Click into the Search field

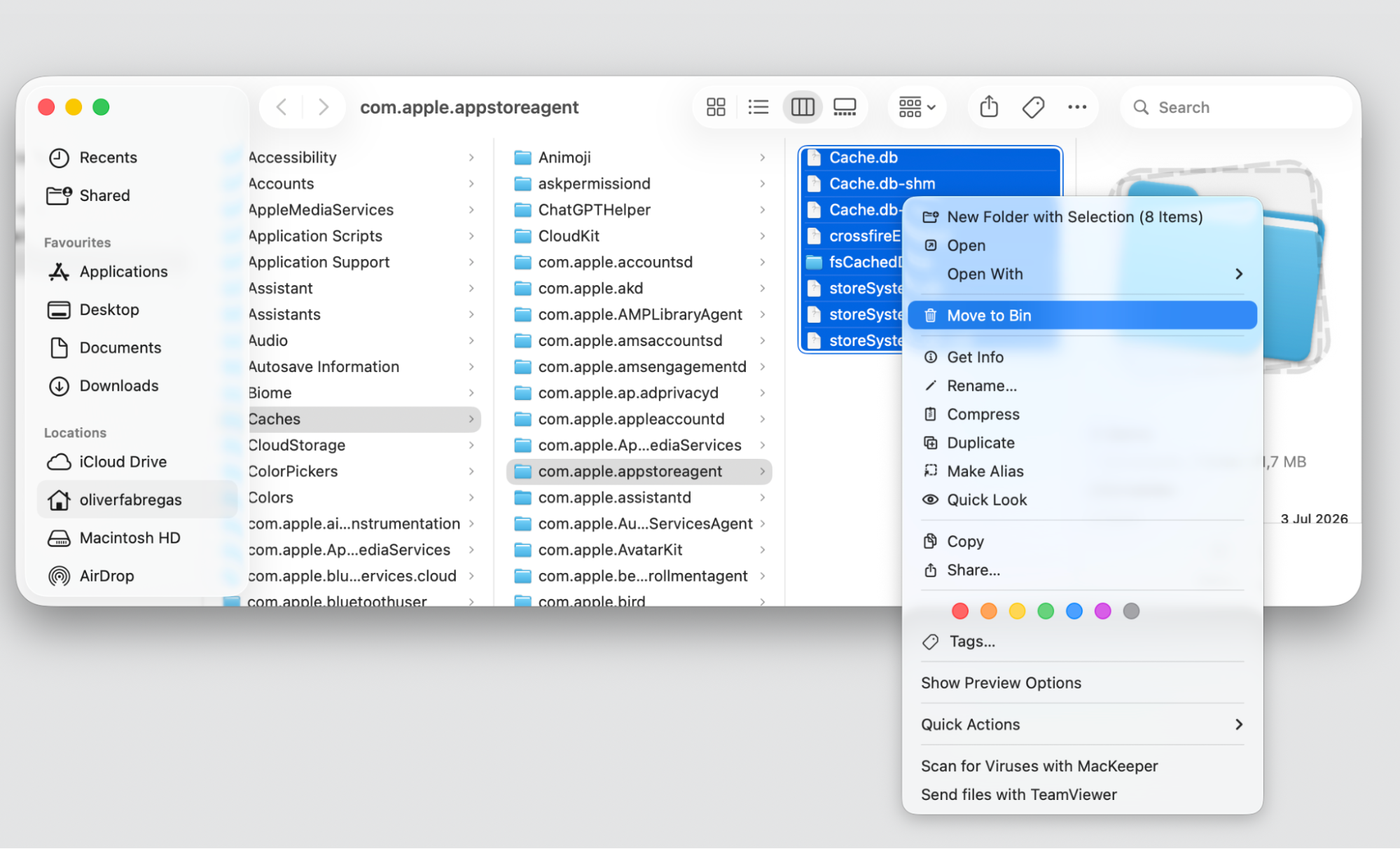(x=1236, y=107)
